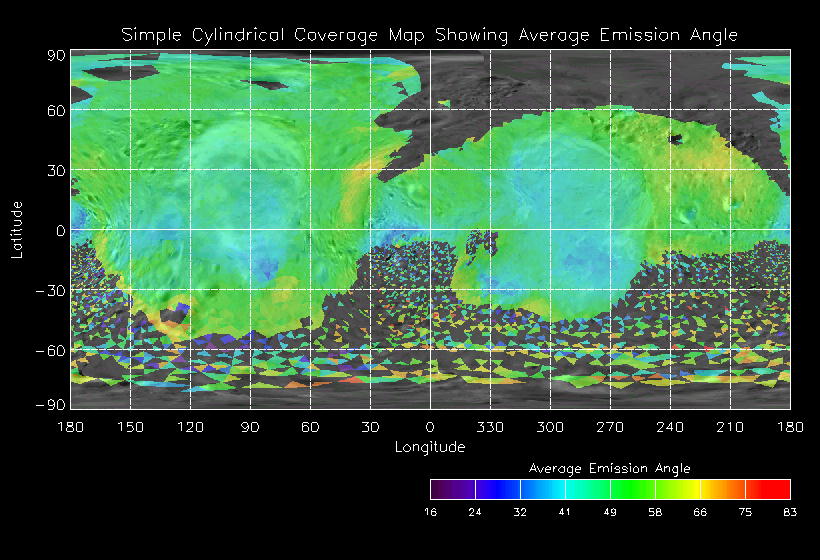Click the latitude tick label '-60'
The image size is (820, 560).
pyautogui.click(x=51, y=351)
